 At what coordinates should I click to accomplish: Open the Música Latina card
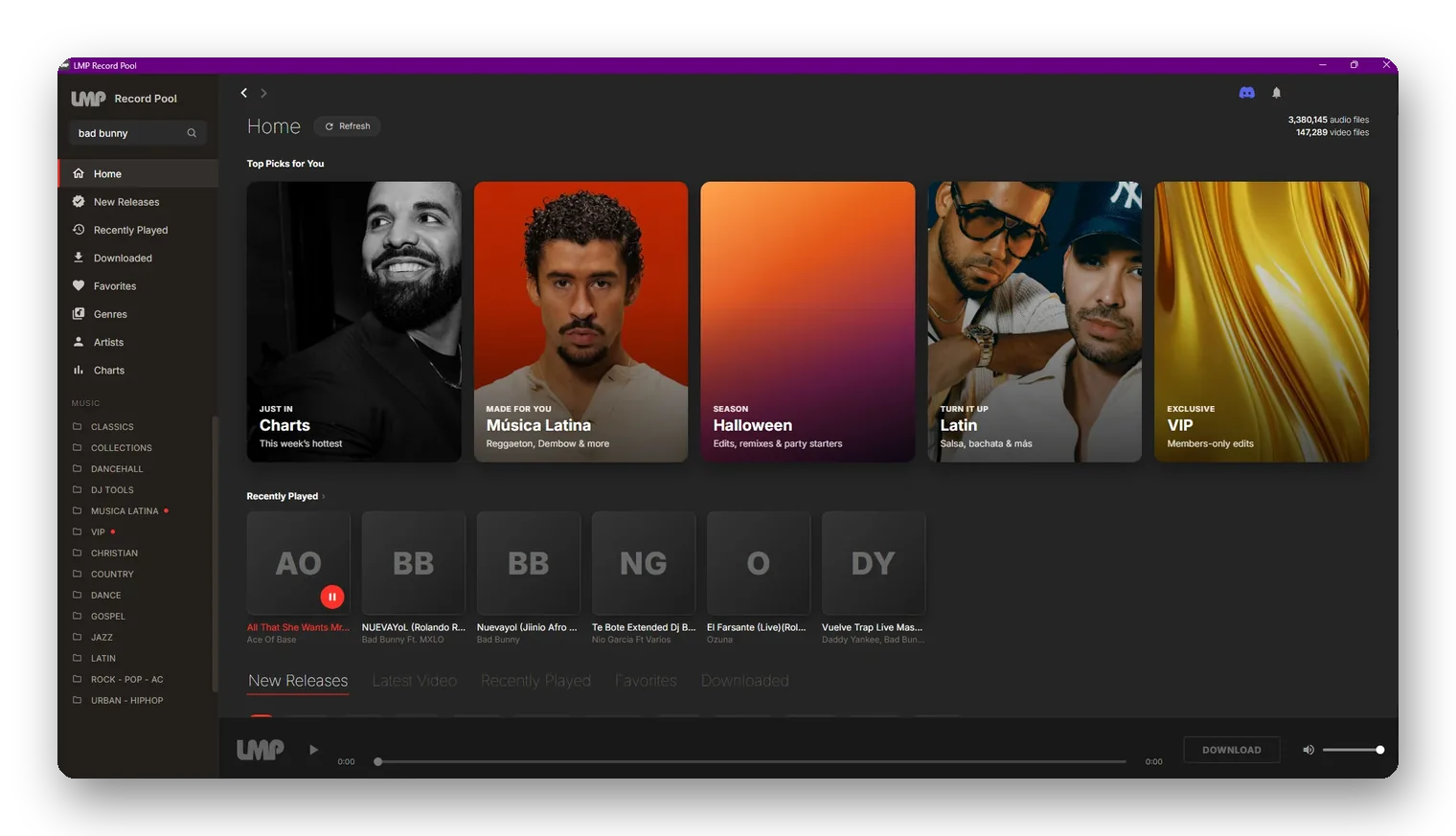pos(580,322)
